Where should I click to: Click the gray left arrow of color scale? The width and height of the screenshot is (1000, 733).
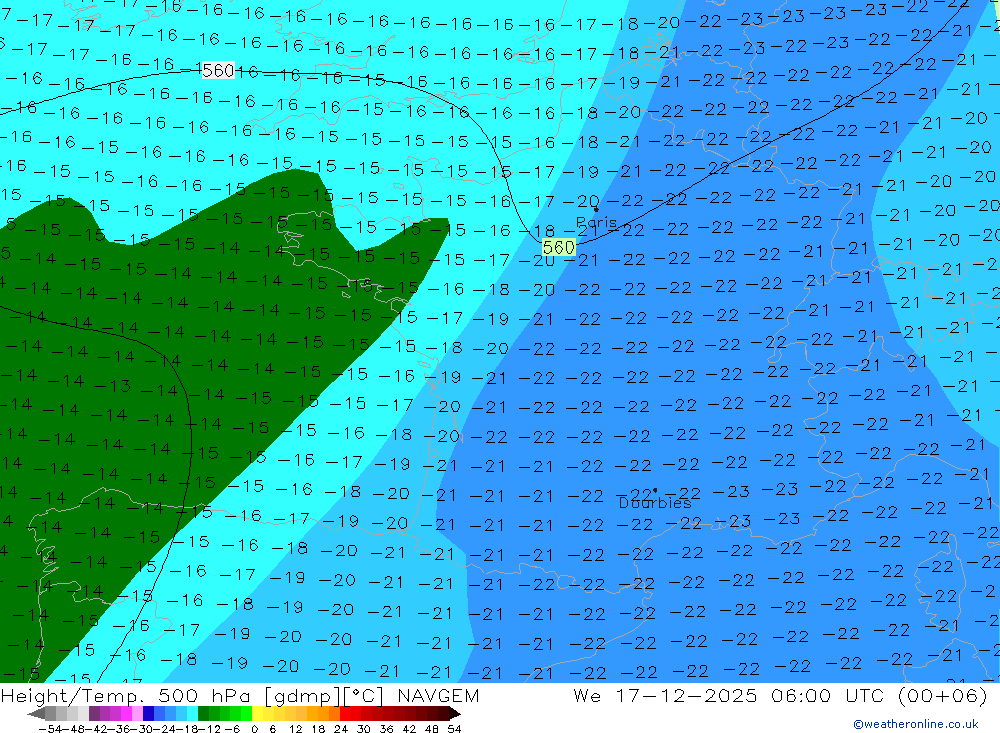click(36, 714)
